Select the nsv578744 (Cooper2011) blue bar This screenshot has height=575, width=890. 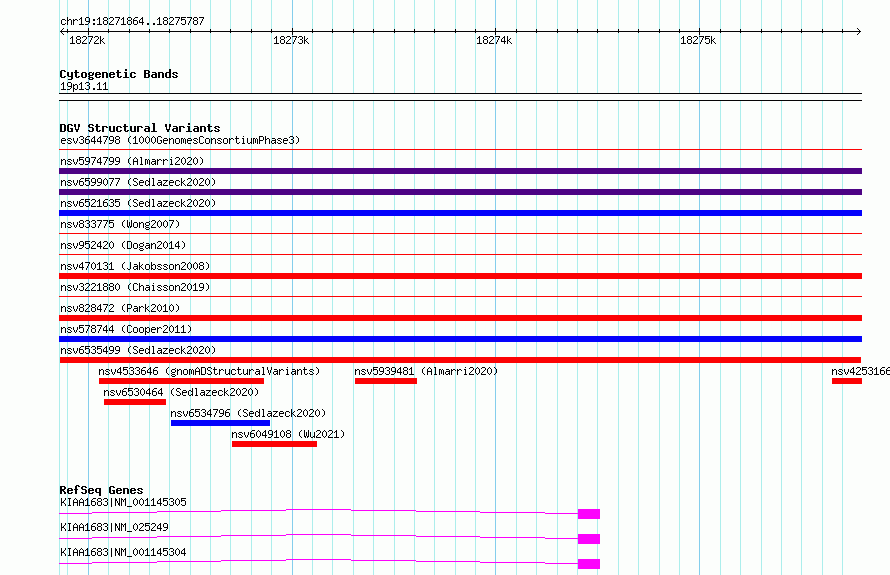pyautogui.click(x=460, y=339)
